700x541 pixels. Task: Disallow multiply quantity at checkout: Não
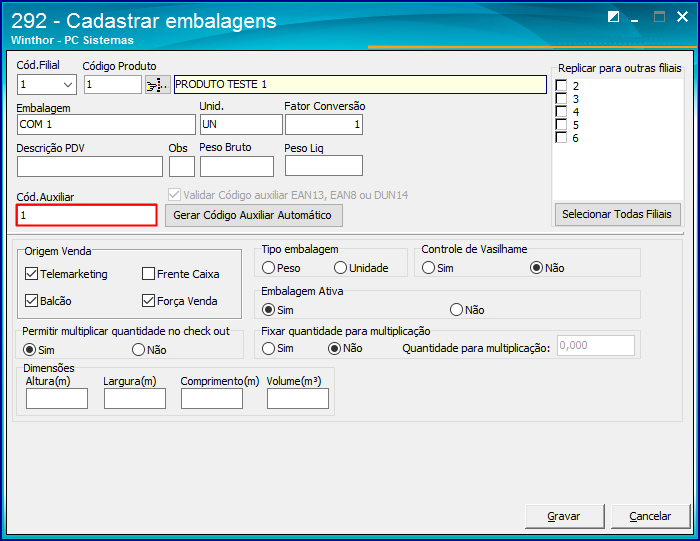(x=138, y=350)
